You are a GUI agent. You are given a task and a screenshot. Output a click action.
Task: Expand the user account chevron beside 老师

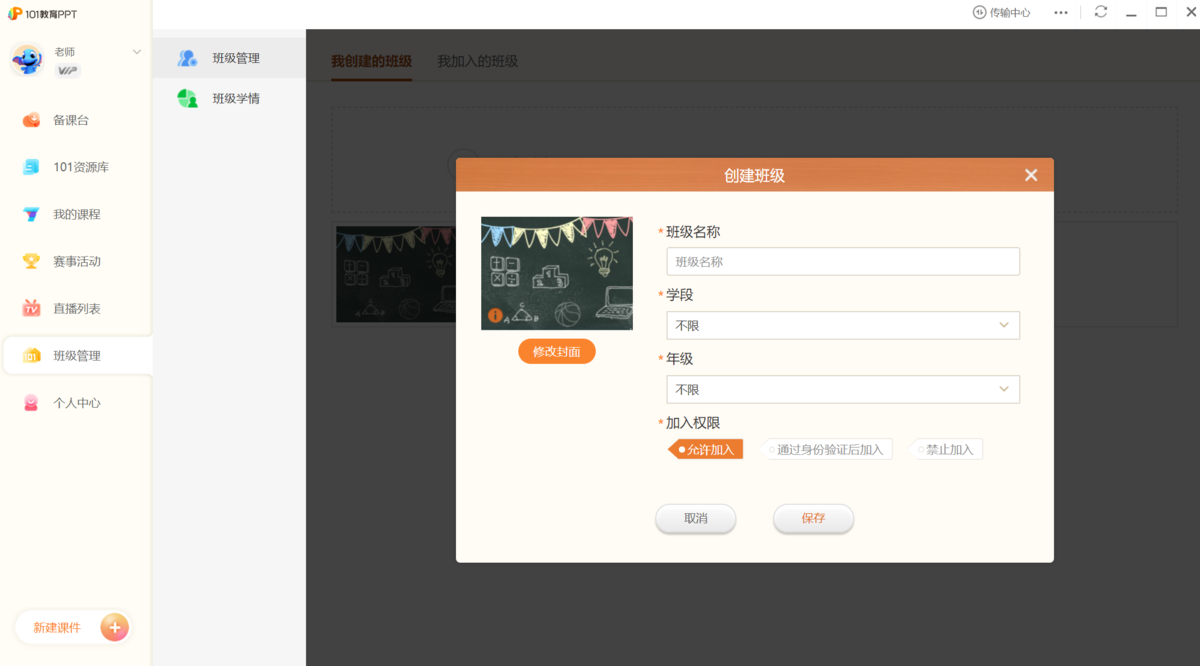pos(137,52)
